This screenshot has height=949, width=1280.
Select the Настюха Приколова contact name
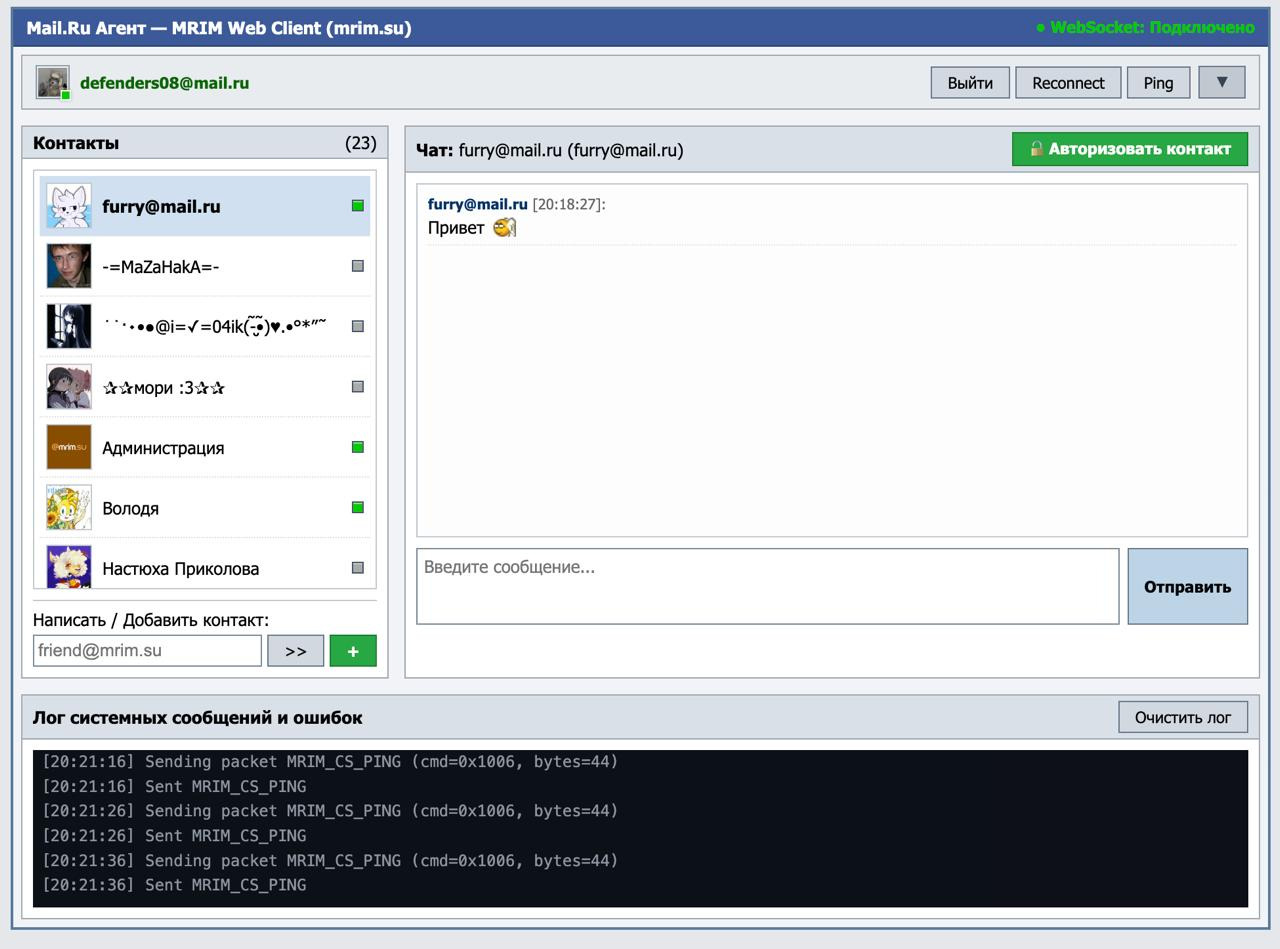click(181, 569)
